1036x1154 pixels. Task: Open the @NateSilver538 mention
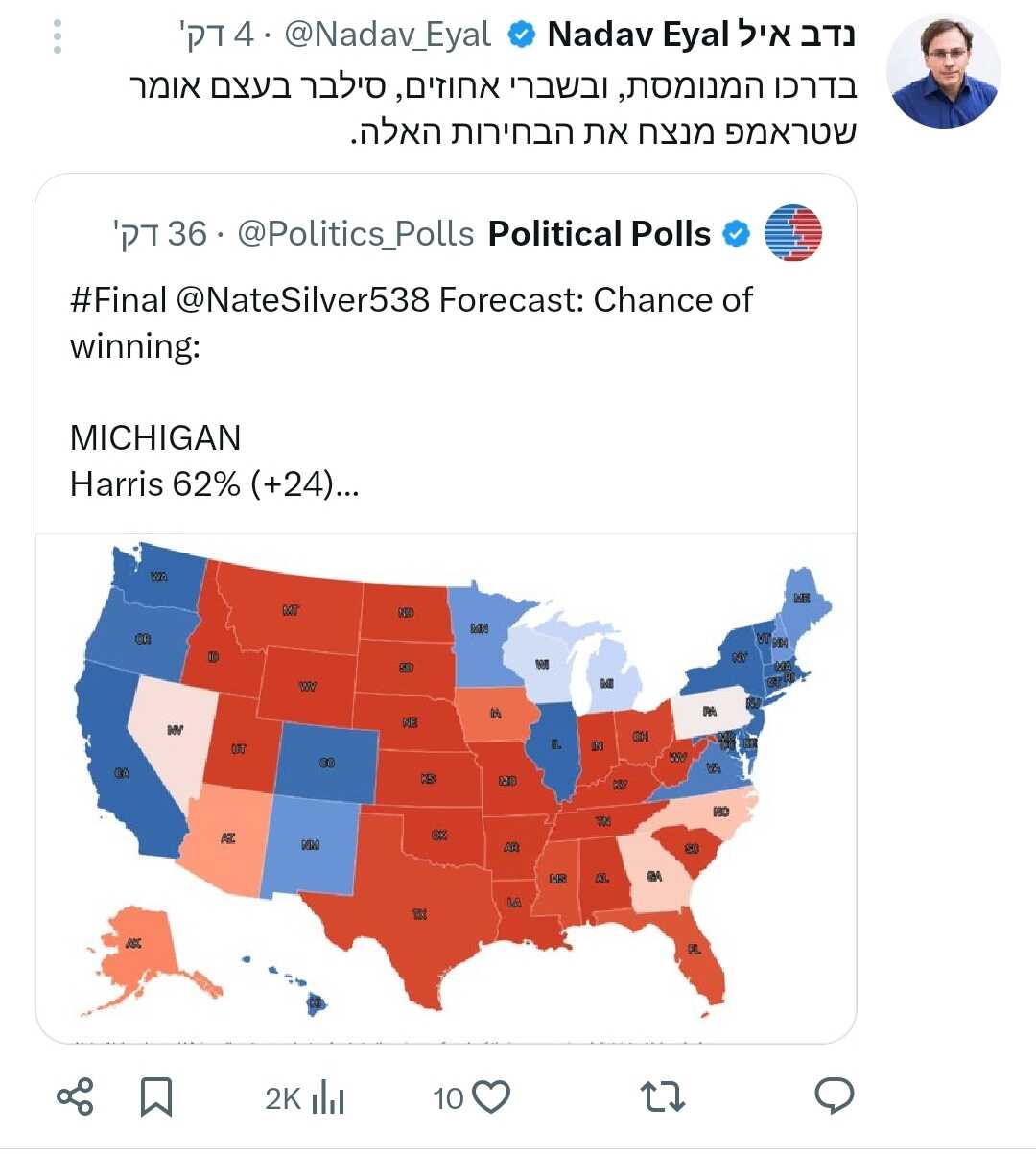tap(303, 300)
